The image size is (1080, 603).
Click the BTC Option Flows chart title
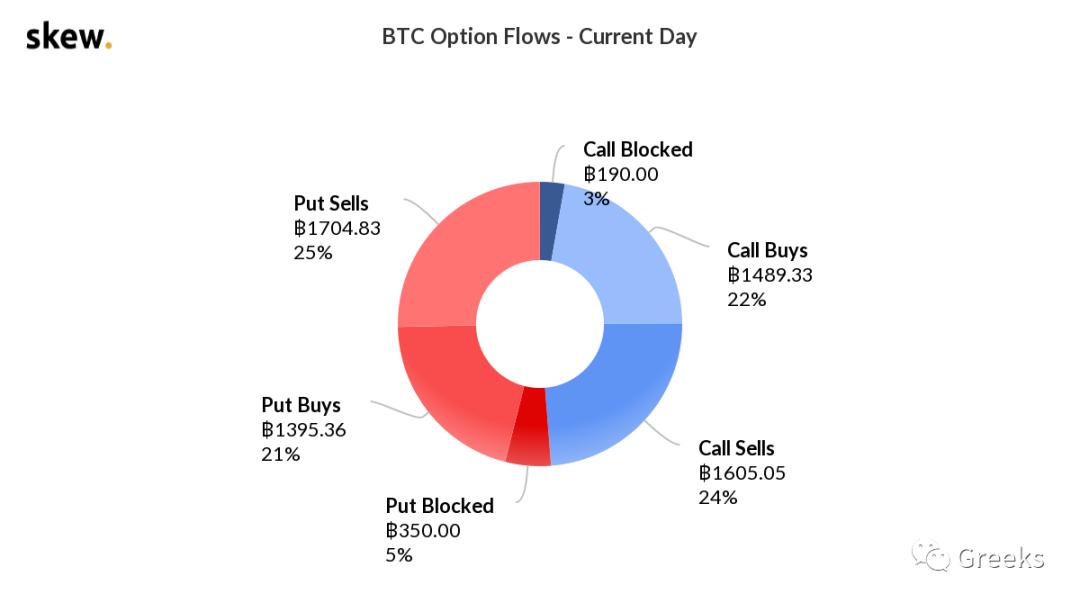pyautogui.click(x=539, y=37)
